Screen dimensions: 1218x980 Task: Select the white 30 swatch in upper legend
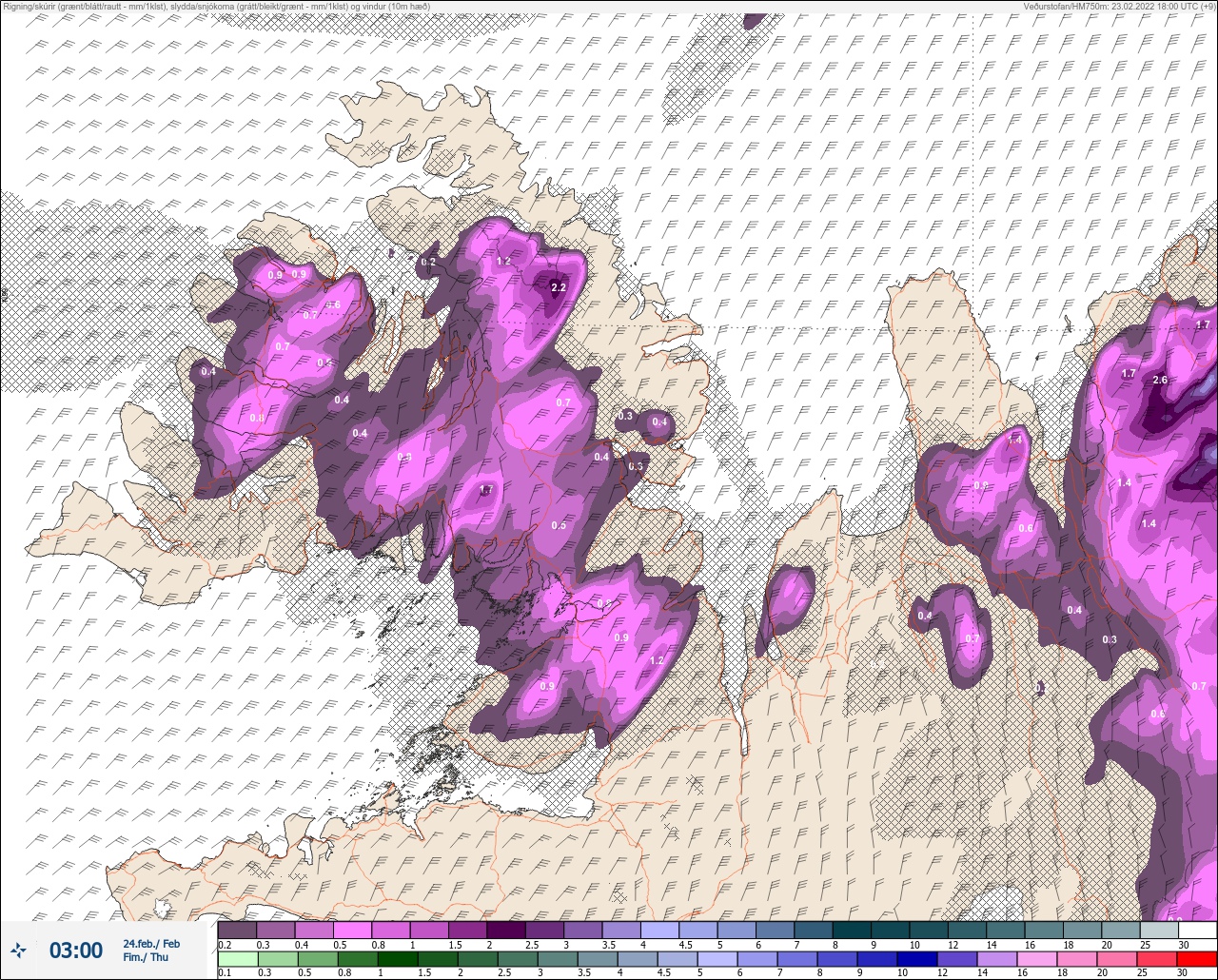[1197, 930]
